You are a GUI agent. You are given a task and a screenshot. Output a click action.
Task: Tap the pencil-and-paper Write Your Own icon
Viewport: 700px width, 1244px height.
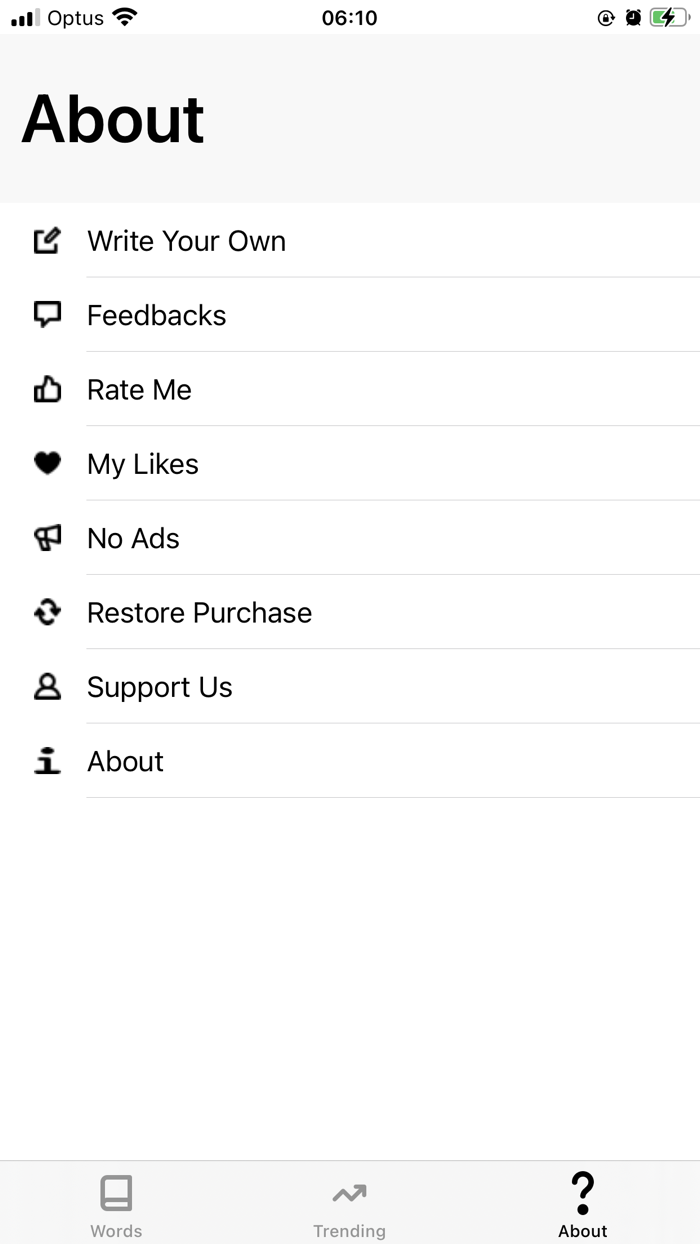point(47,241)
